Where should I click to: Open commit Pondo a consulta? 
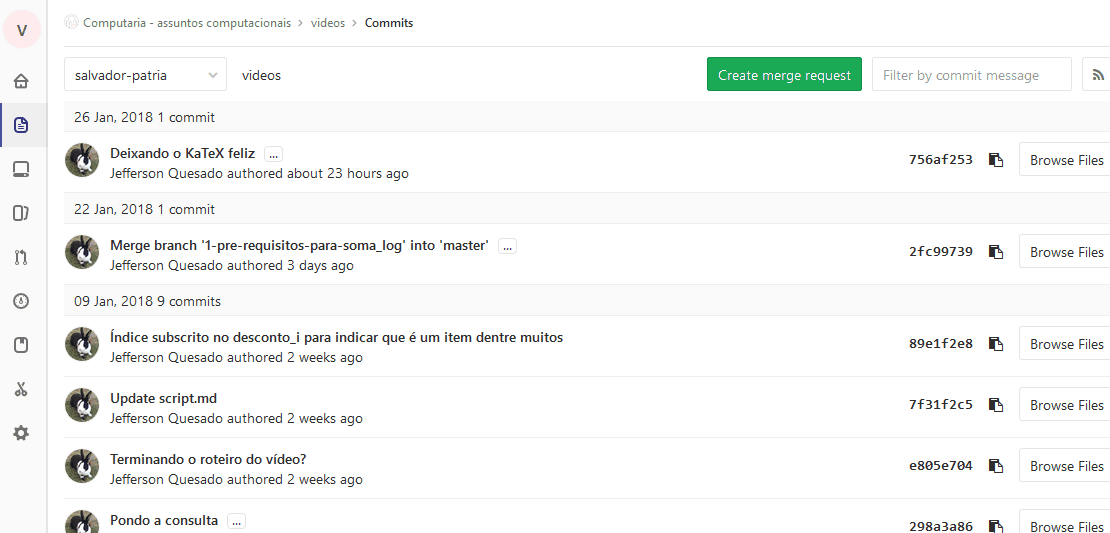pos(164,520)
